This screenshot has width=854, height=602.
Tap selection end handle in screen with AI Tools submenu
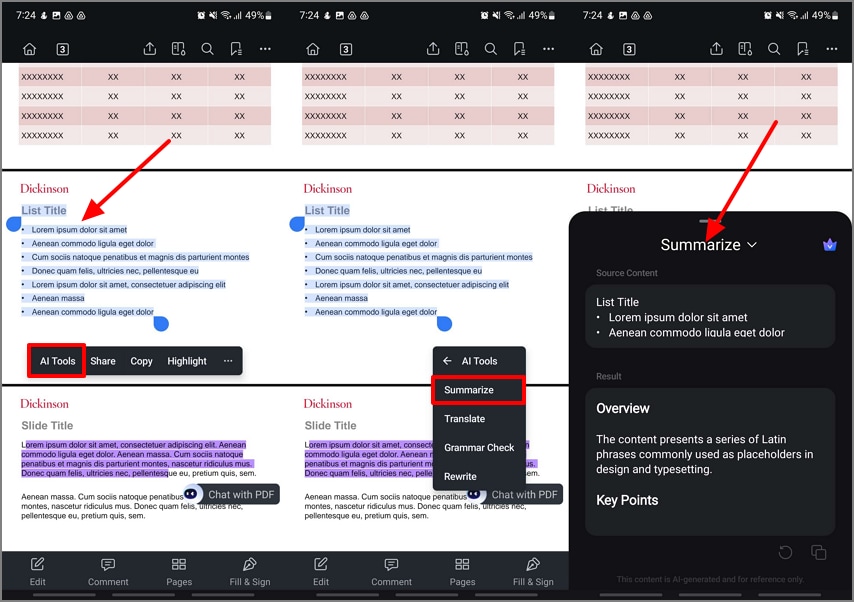[x=444, y=324]
